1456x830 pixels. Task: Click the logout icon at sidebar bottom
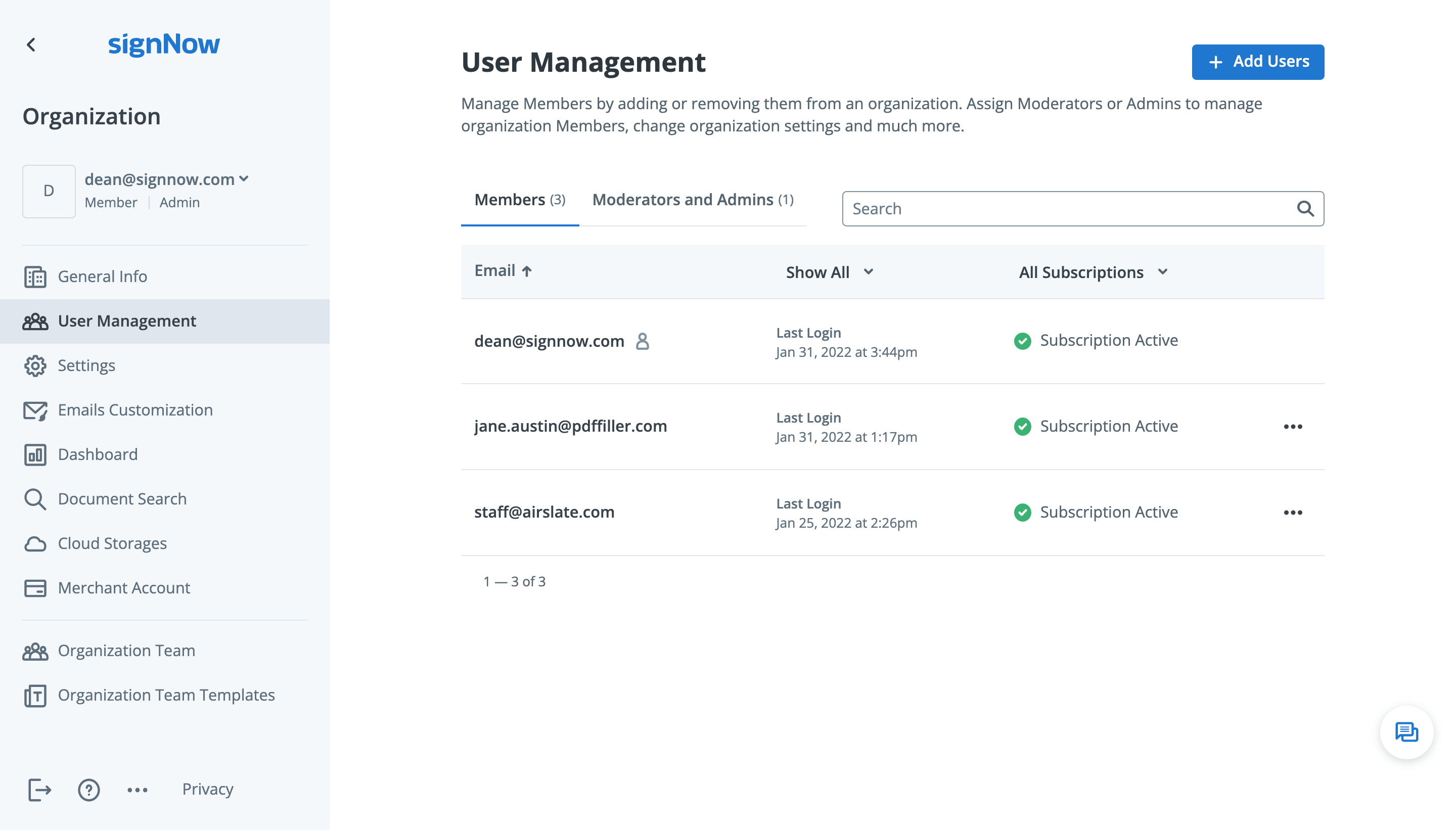point(39,790)
